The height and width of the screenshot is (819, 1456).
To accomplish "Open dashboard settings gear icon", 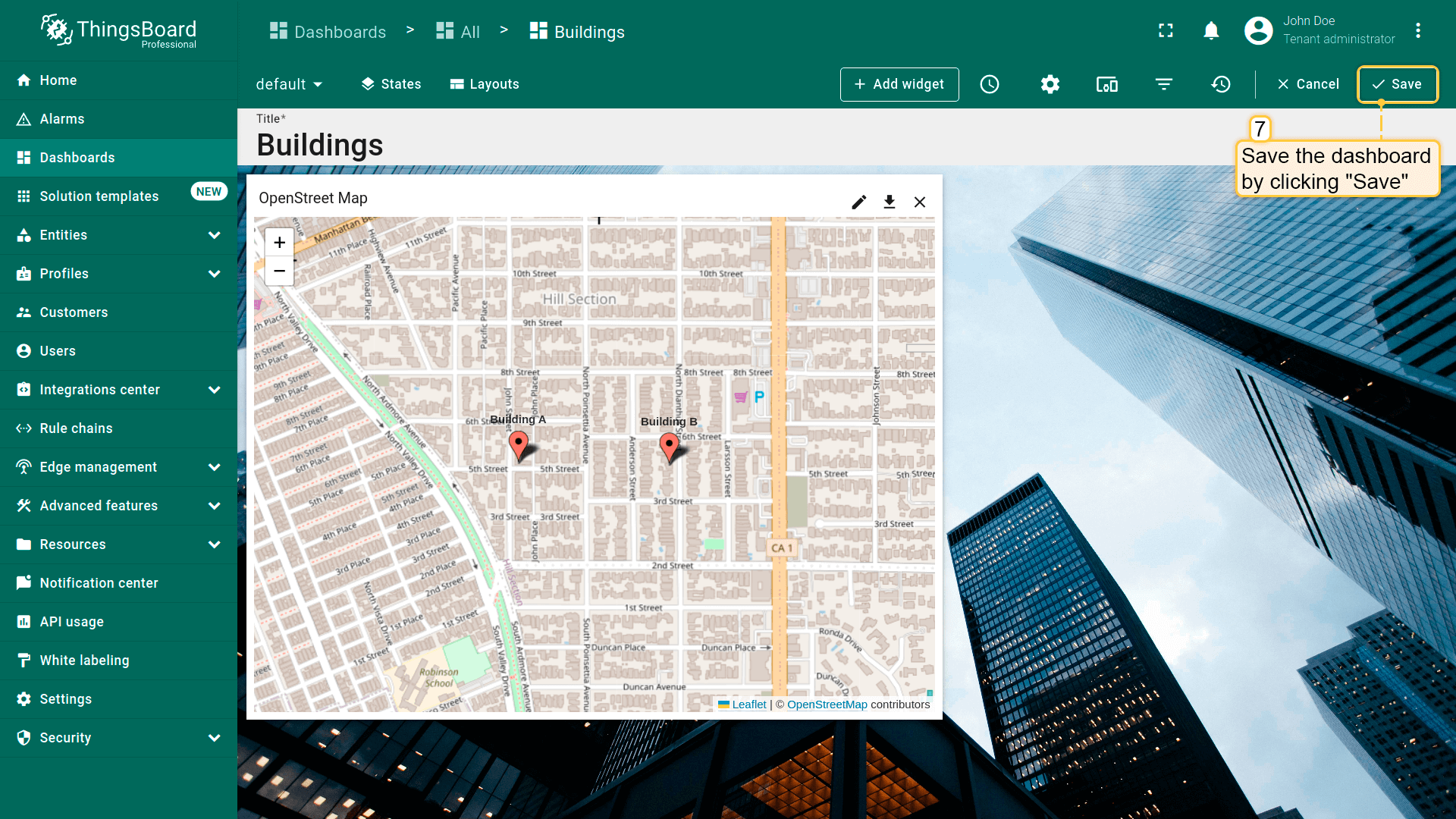I will pos(1050,84).
